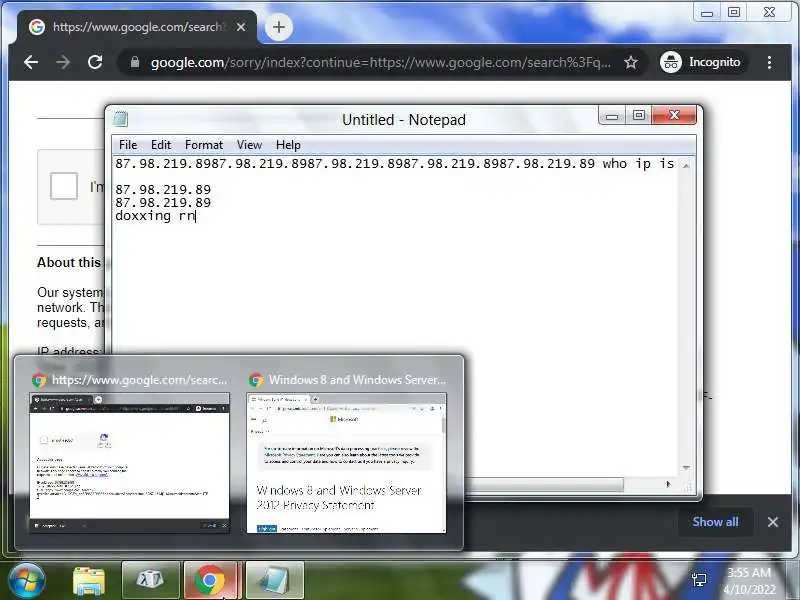Click Show all in downloads bar
Screen dimensions: 800x600
(715, 522)
